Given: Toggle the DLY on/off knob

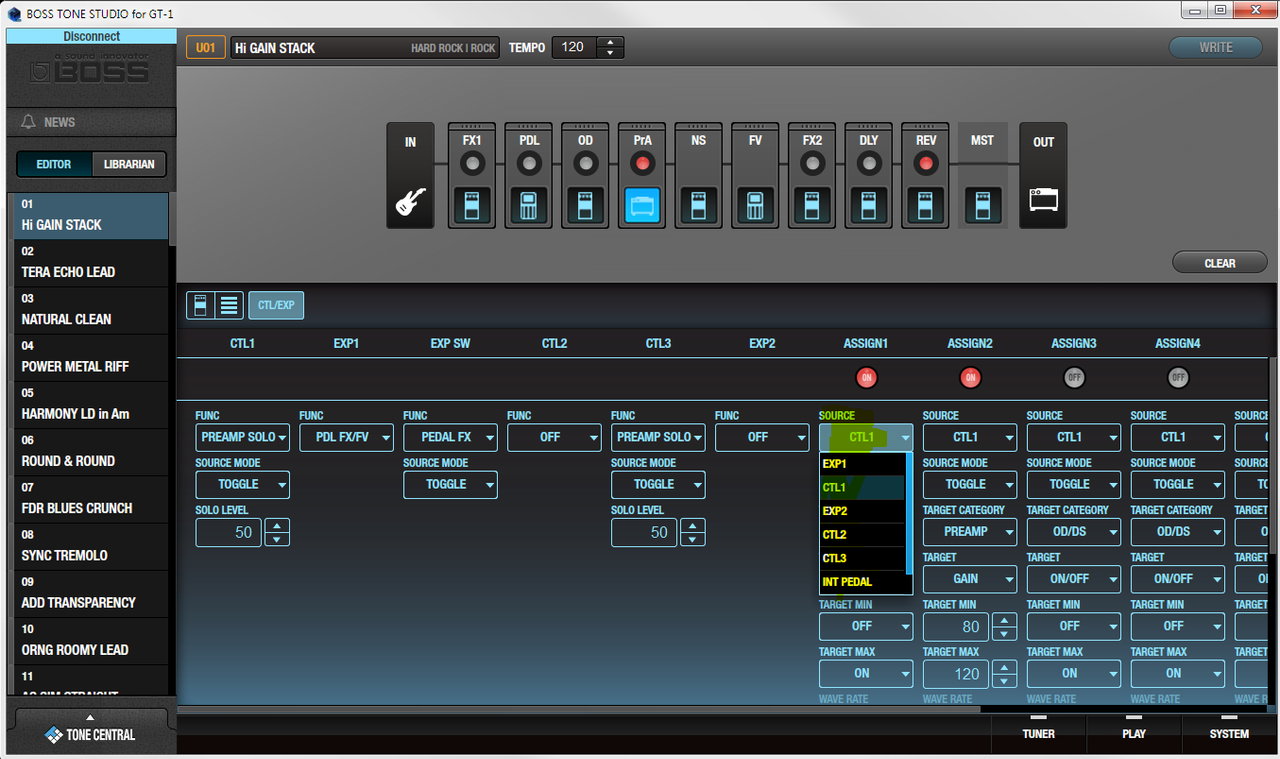Looking at the screenshot, I should [870, 164].
